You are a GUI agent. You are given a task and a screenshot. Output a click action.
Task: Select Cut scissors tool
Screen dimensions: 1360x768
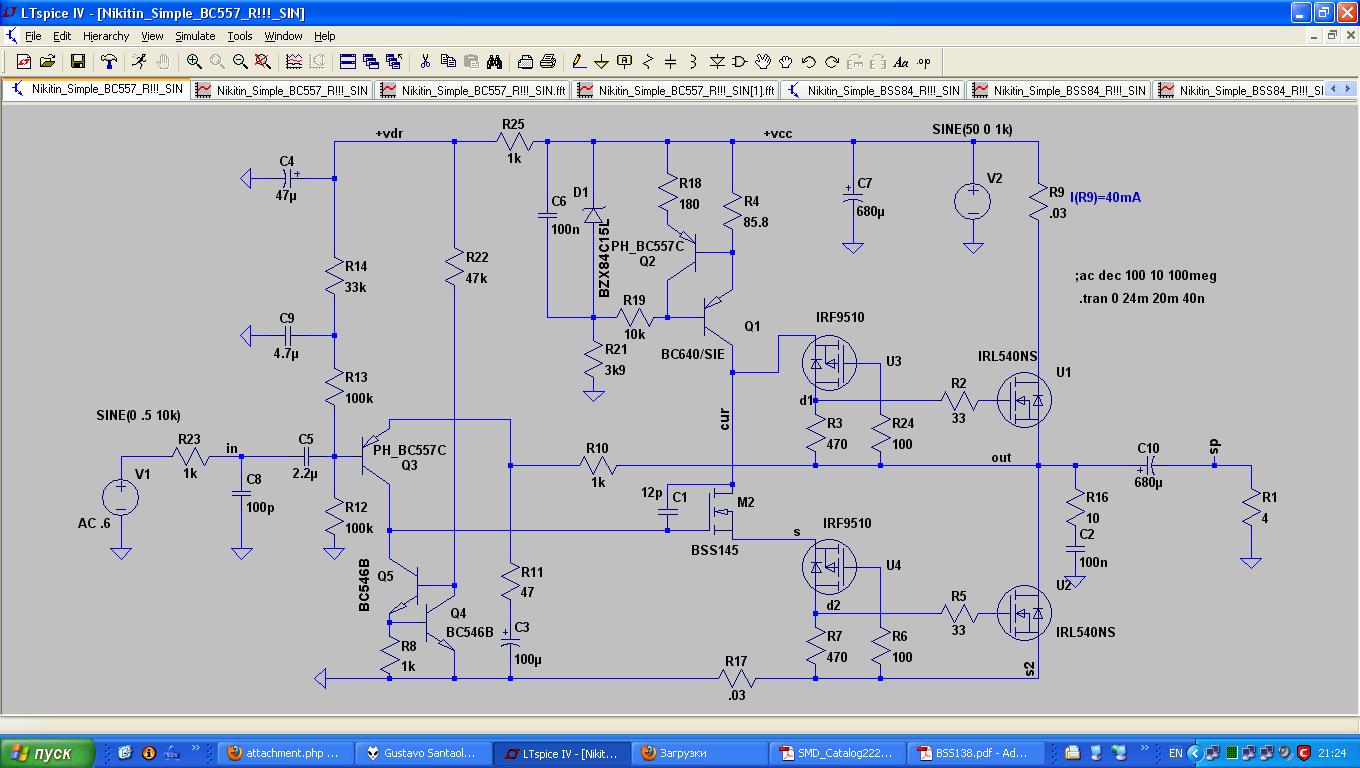click(x=425, y=62)
